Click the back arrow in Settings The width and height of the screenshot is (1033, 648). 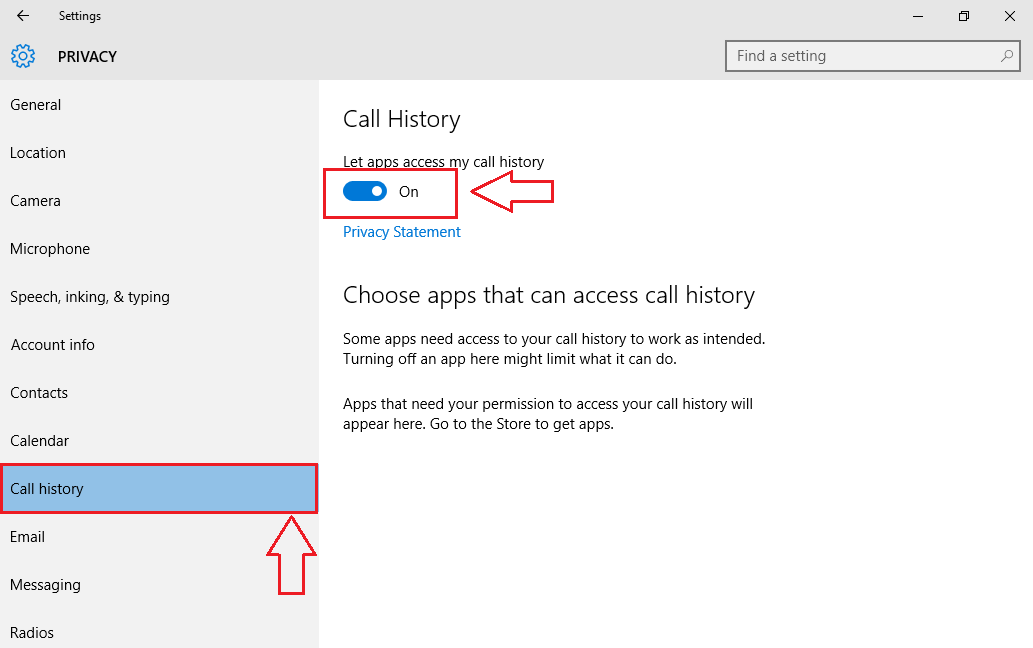tap(23, 16)
